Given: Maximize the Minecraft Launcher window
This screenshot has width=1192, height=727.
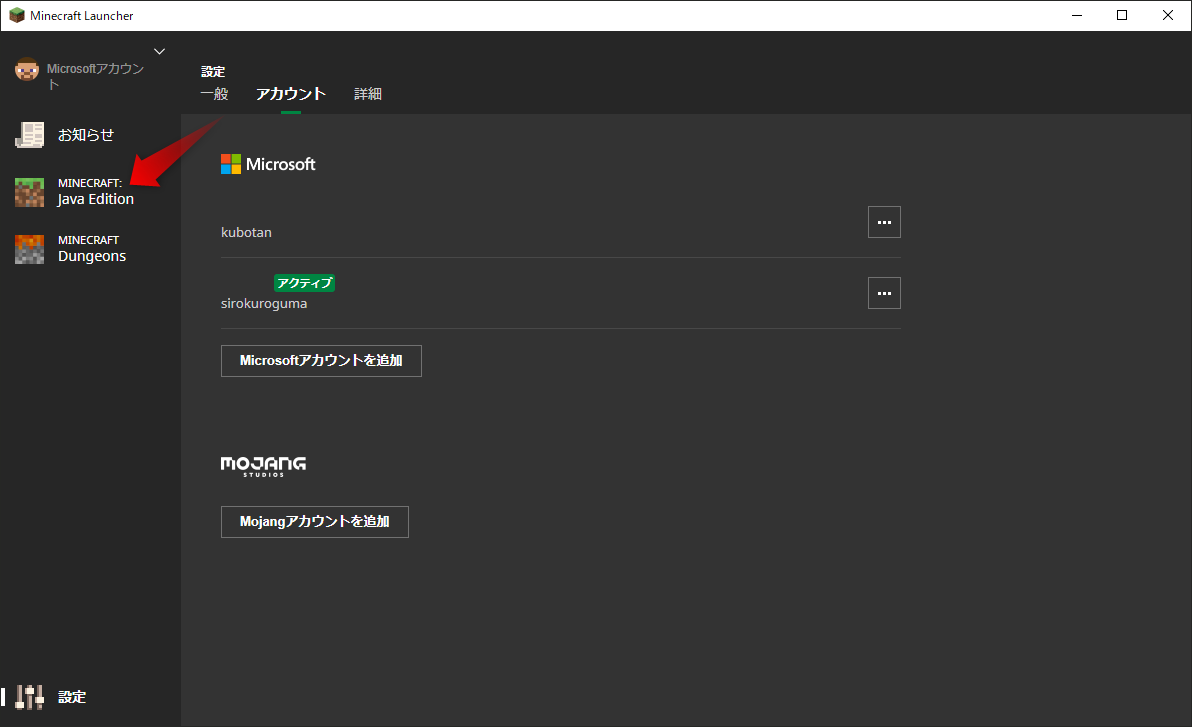Looking at the screenshot, I should (1122, 15).
